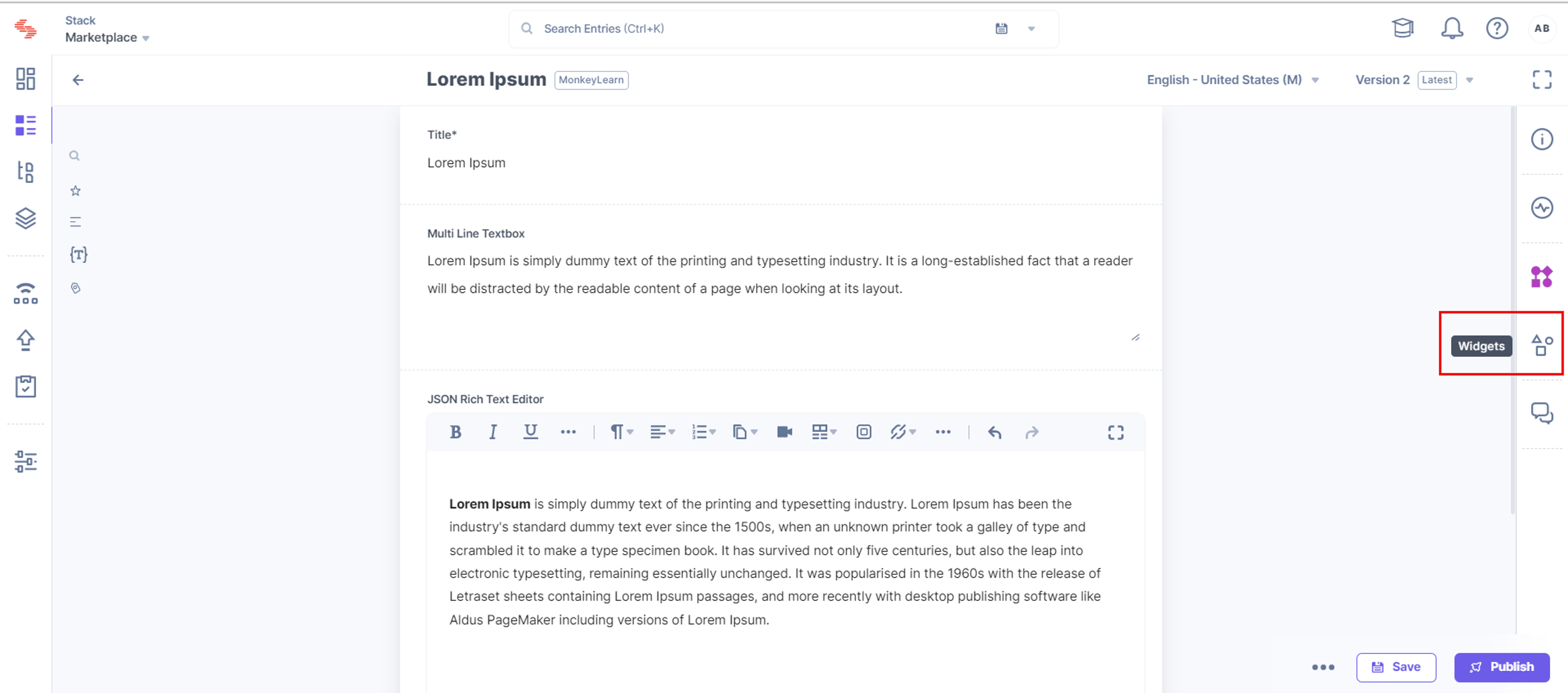Show more insert options in editor toolbar
1568x693 pixels.
pos(943,432)
